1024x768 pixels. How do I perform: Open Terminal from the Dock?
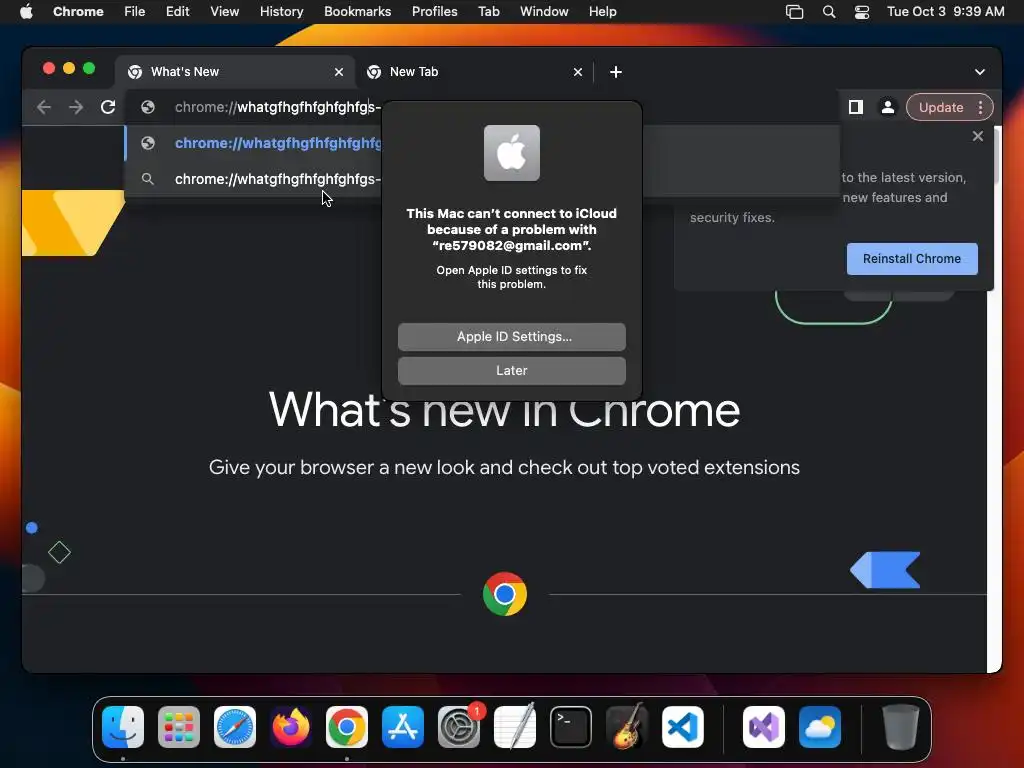571,727
